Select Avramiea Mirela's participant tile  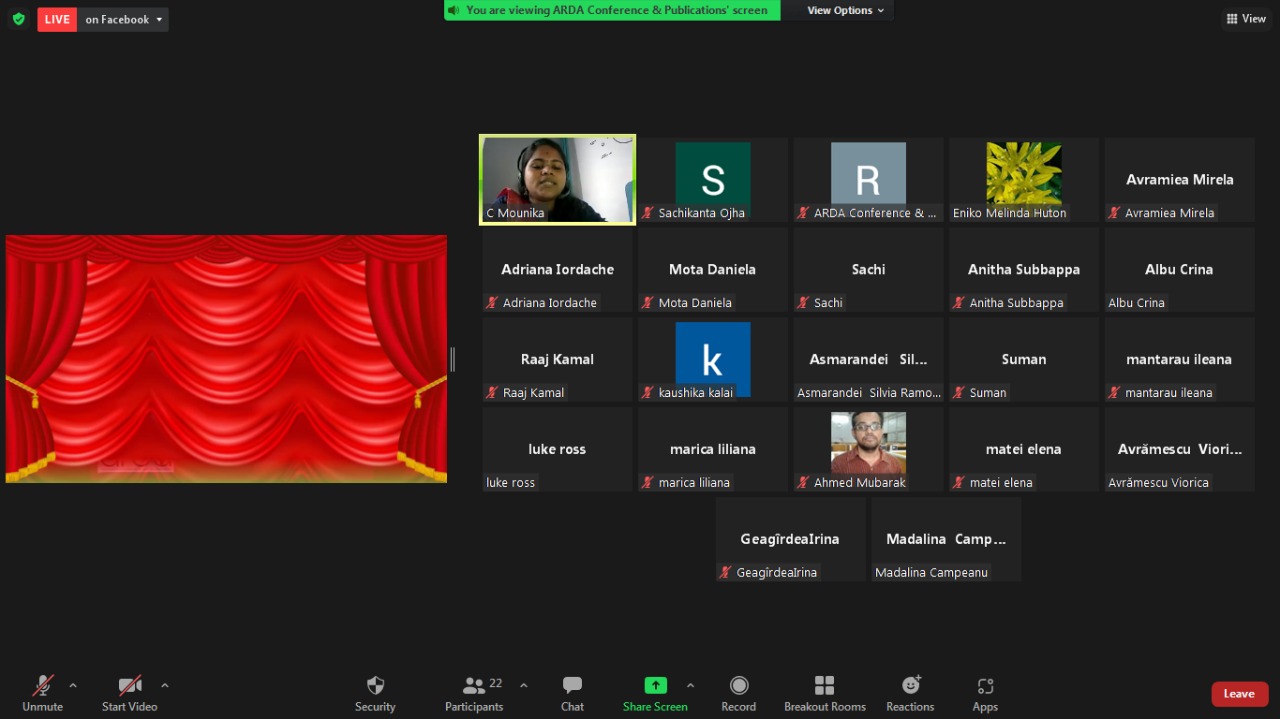point(1180,180)
